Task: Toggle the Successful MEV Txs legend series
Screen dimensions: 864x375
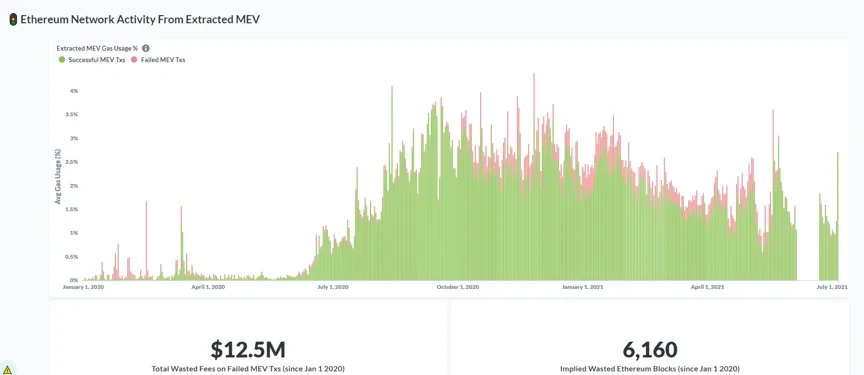Action: [91, 60]
